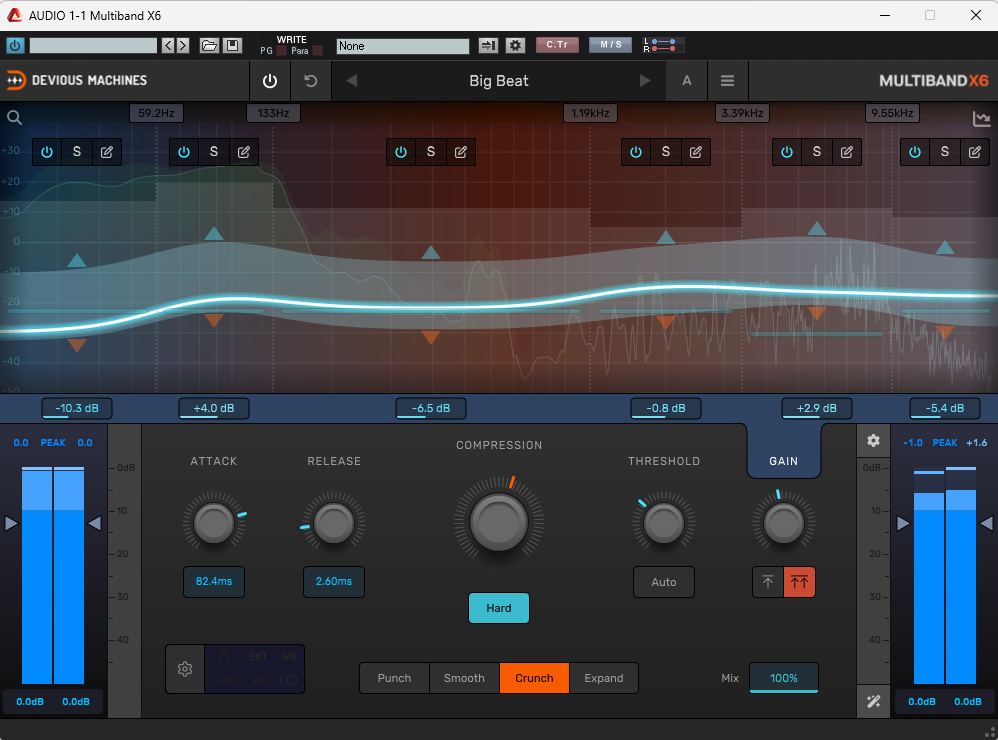The image size is (998, 740).
Task: Toggle the Multiband X6 main power button
Action: pos(270,81)
